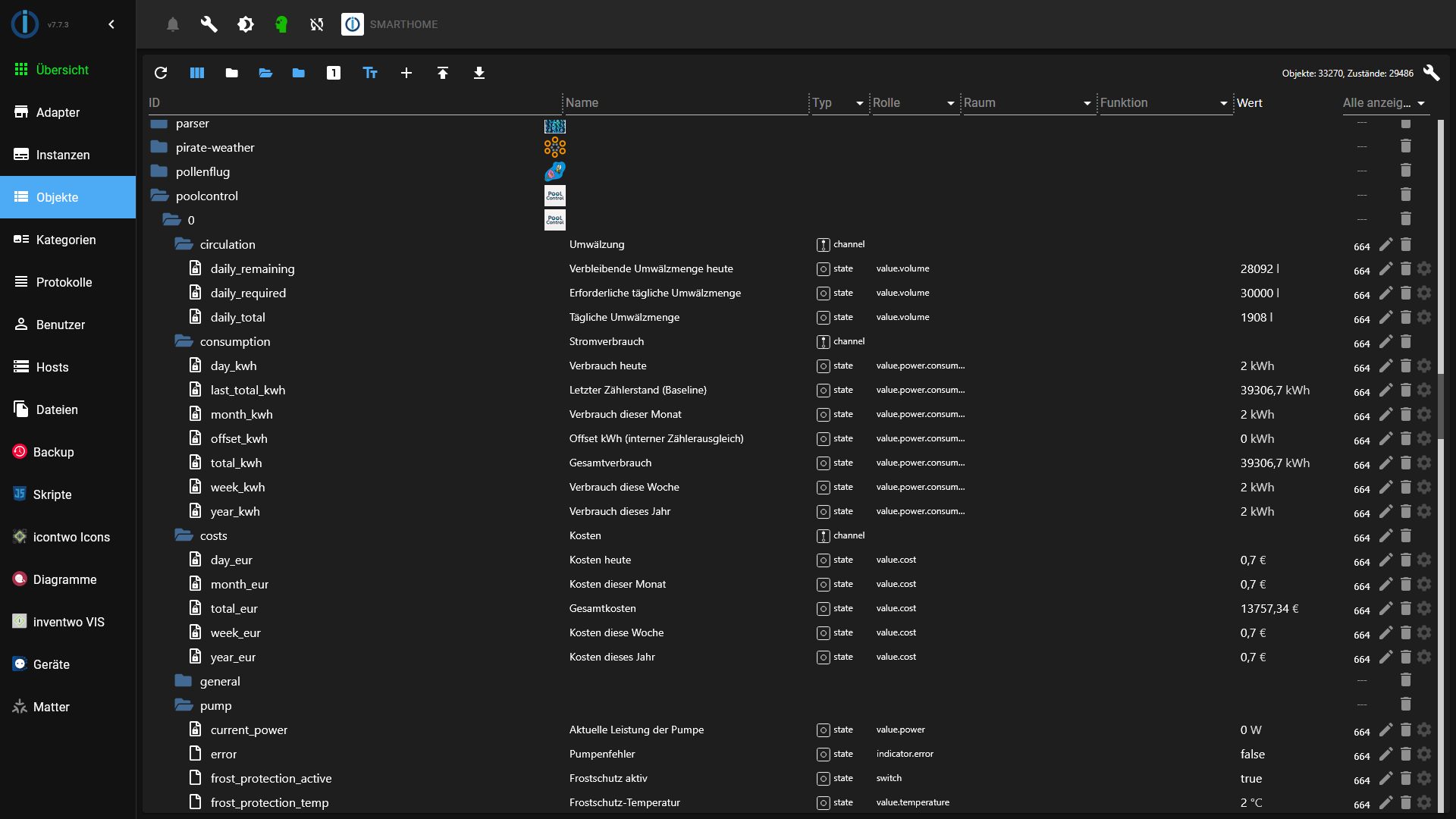This screenshot has width=1456, height=819.
Task: Collapse the sidebar with the chevron arrow
Action: click(111, 24)
